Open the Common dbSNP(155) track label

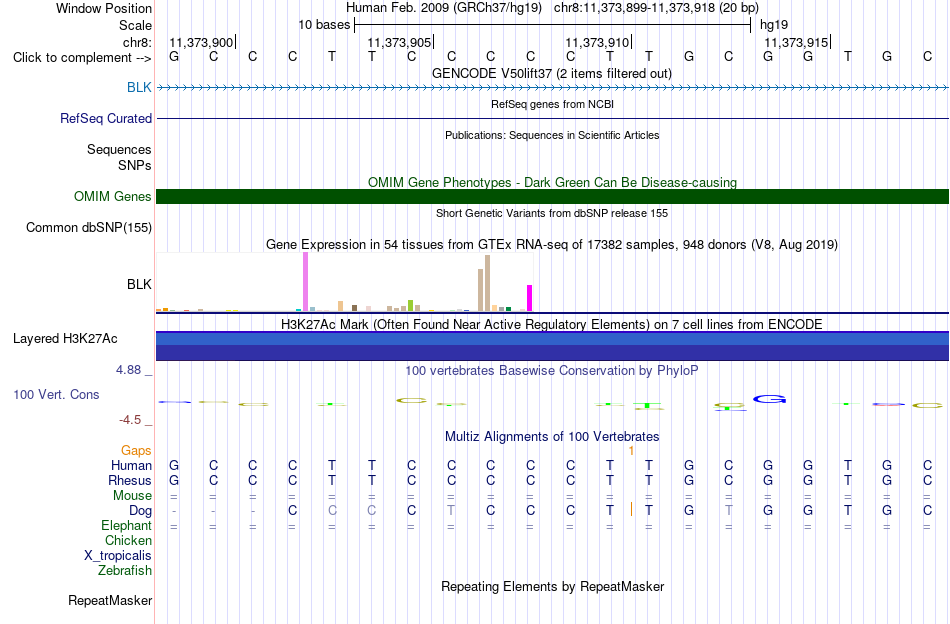[x=89, y=227]
